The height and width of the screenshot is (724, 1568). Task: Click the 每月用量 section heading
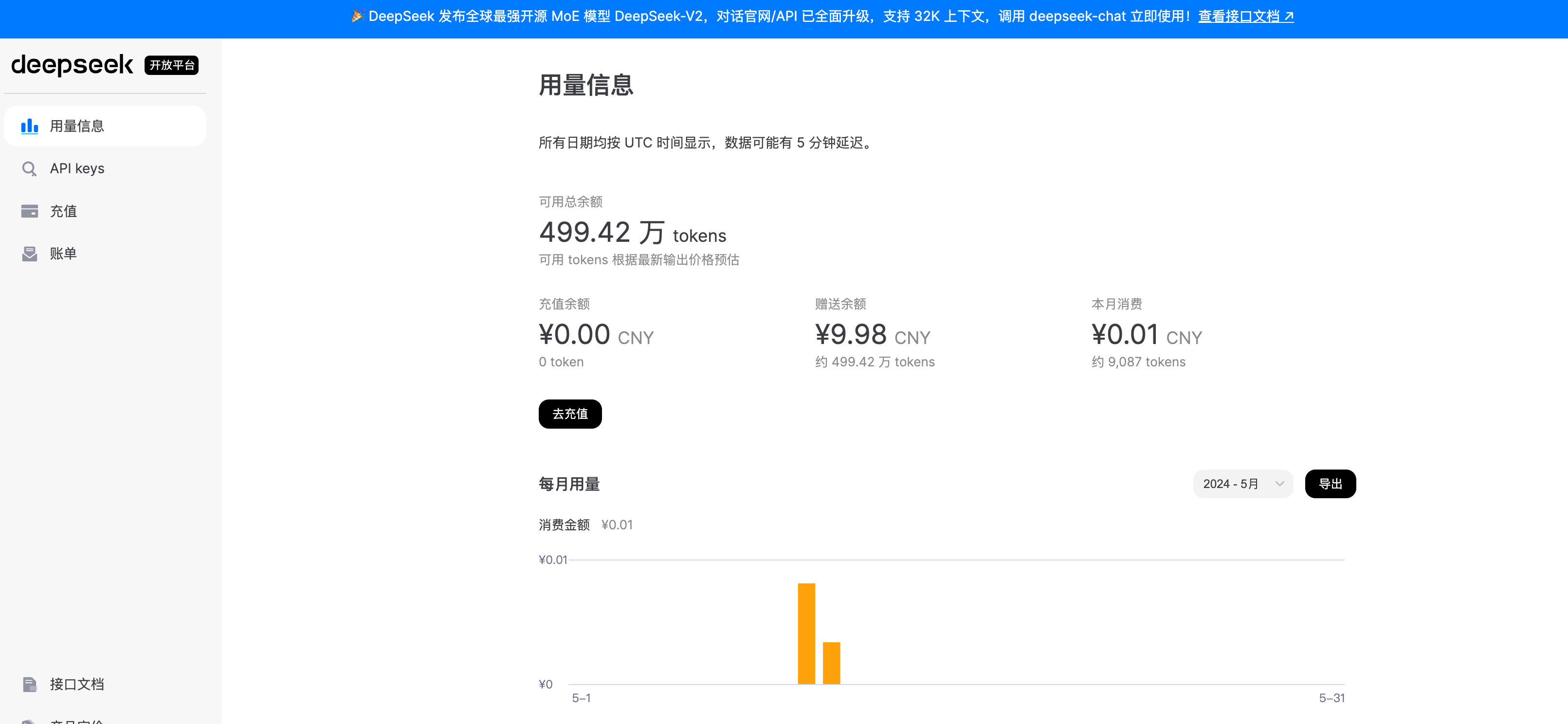coord(569,484)
